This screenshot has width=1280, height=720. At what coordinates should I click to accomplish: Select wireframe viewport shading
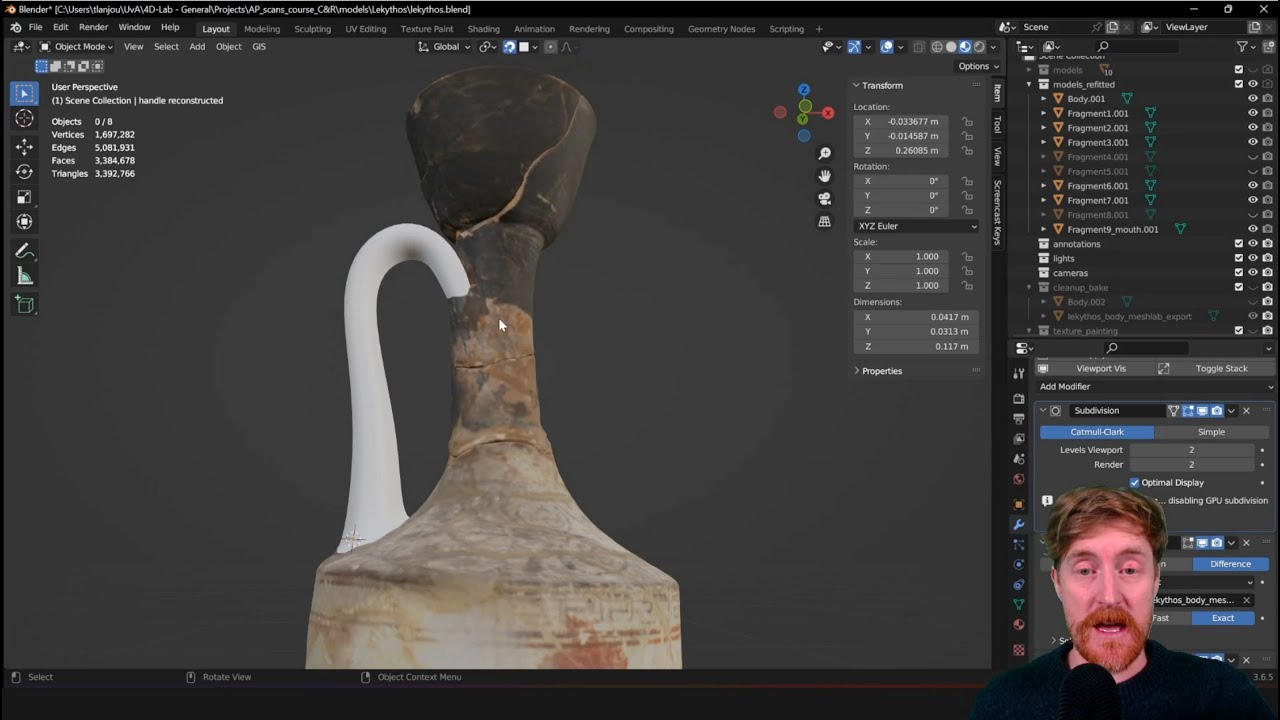(x=937, y=47)
